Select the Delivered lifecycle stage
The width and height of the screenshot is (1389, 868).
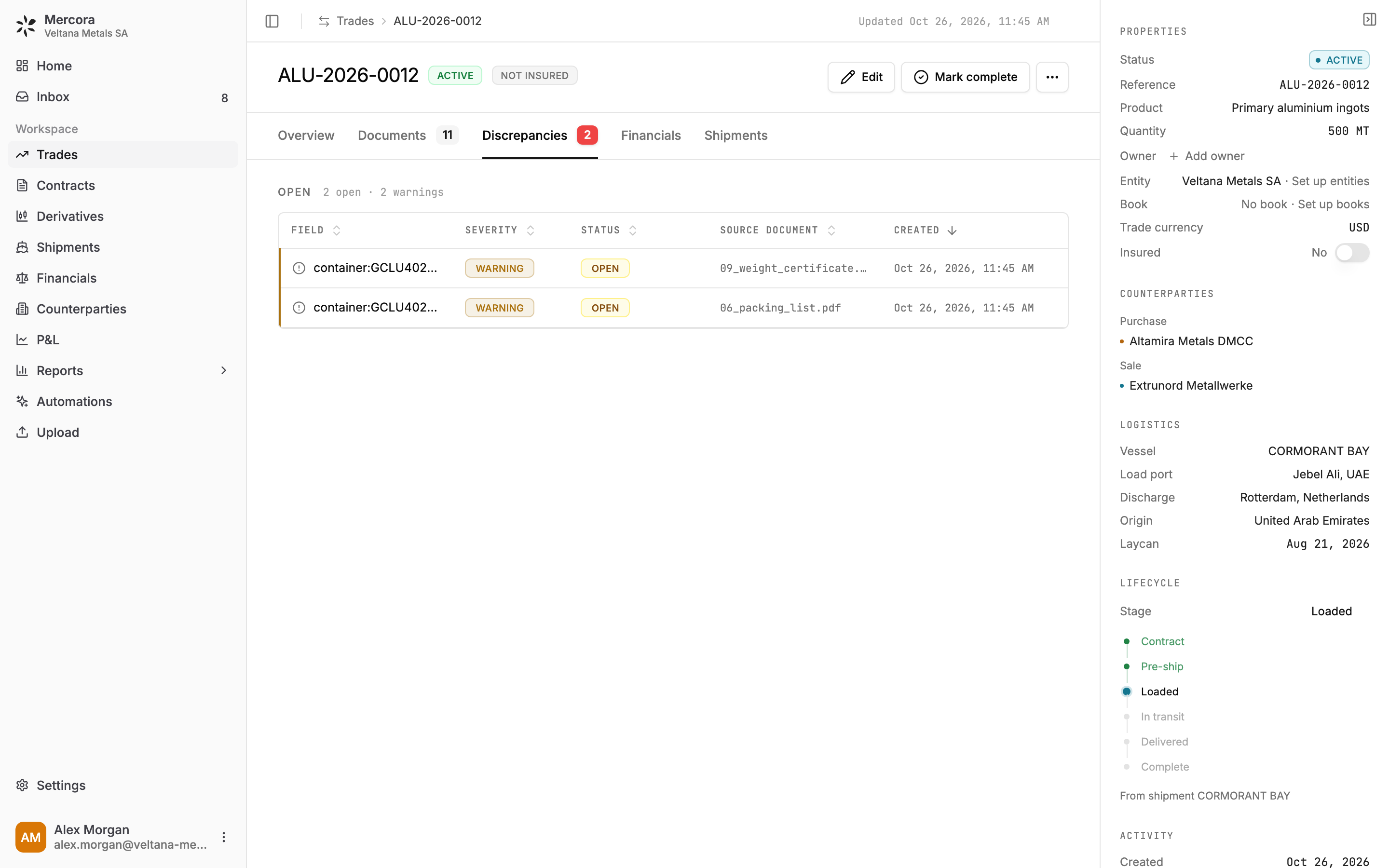[x=1164, y=742]
